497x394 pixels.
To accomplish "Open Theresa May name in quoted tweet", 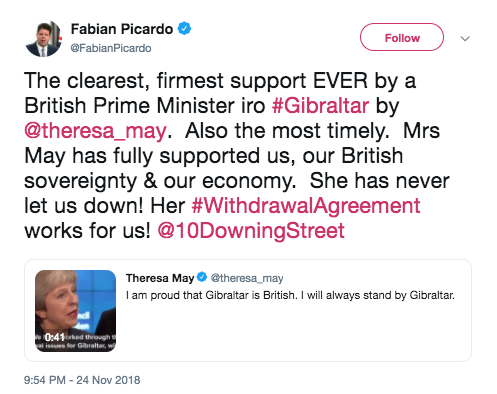I will tap(160, 278).
